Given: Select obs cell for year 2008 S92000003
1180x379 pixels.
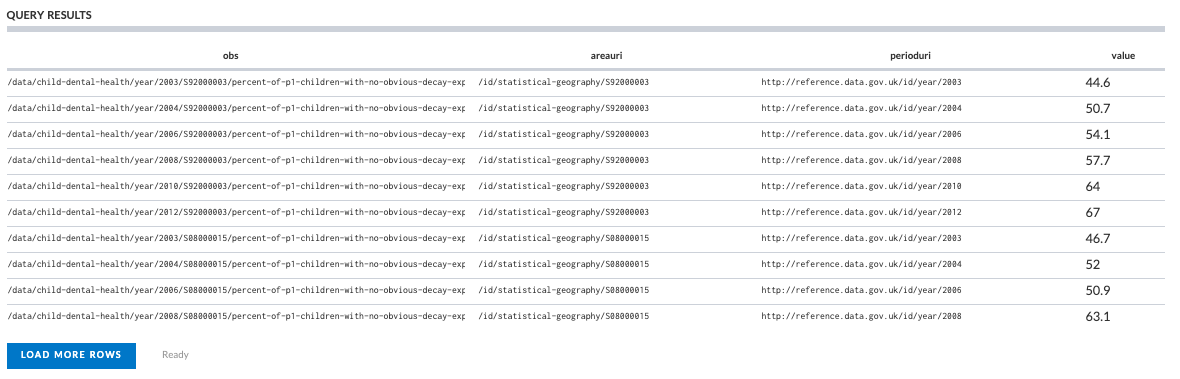Looking at the screenshot, I should (236, 160).
